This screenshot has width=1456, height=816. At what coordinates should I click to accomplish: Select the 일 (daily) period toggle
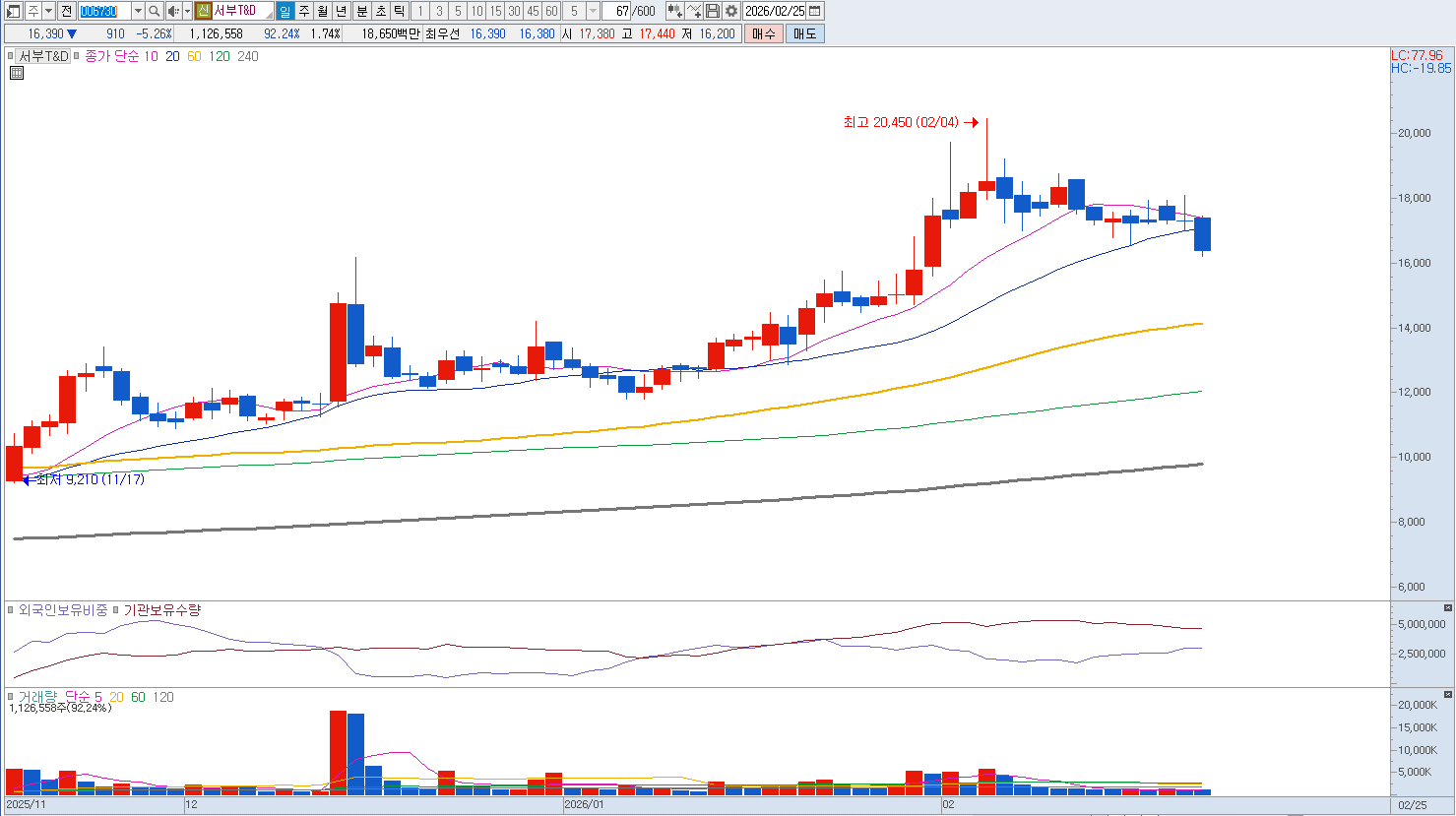285,11
